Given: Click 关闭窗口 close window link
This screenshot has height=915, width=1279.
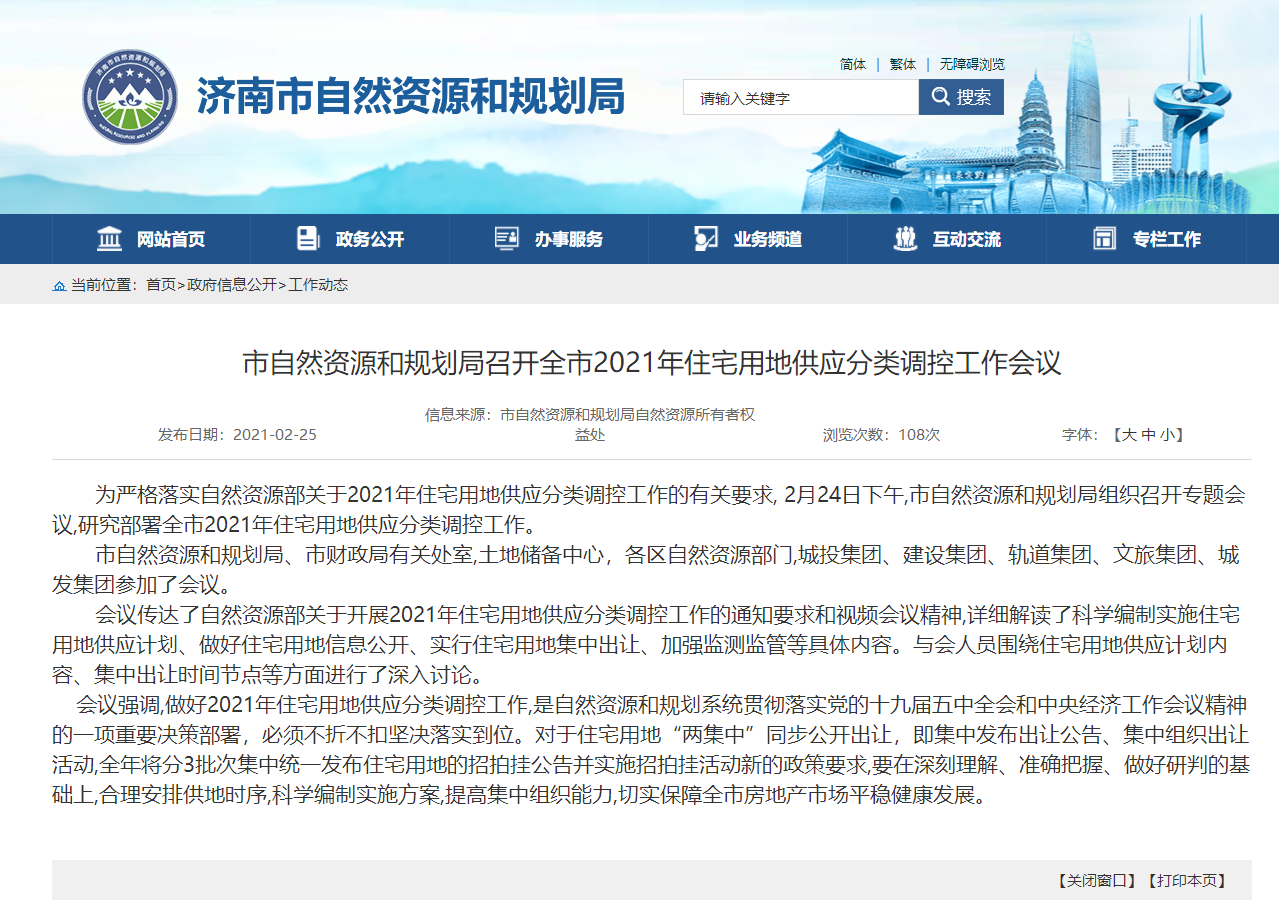Looking at the screenshot, I should pos(1096,881).
